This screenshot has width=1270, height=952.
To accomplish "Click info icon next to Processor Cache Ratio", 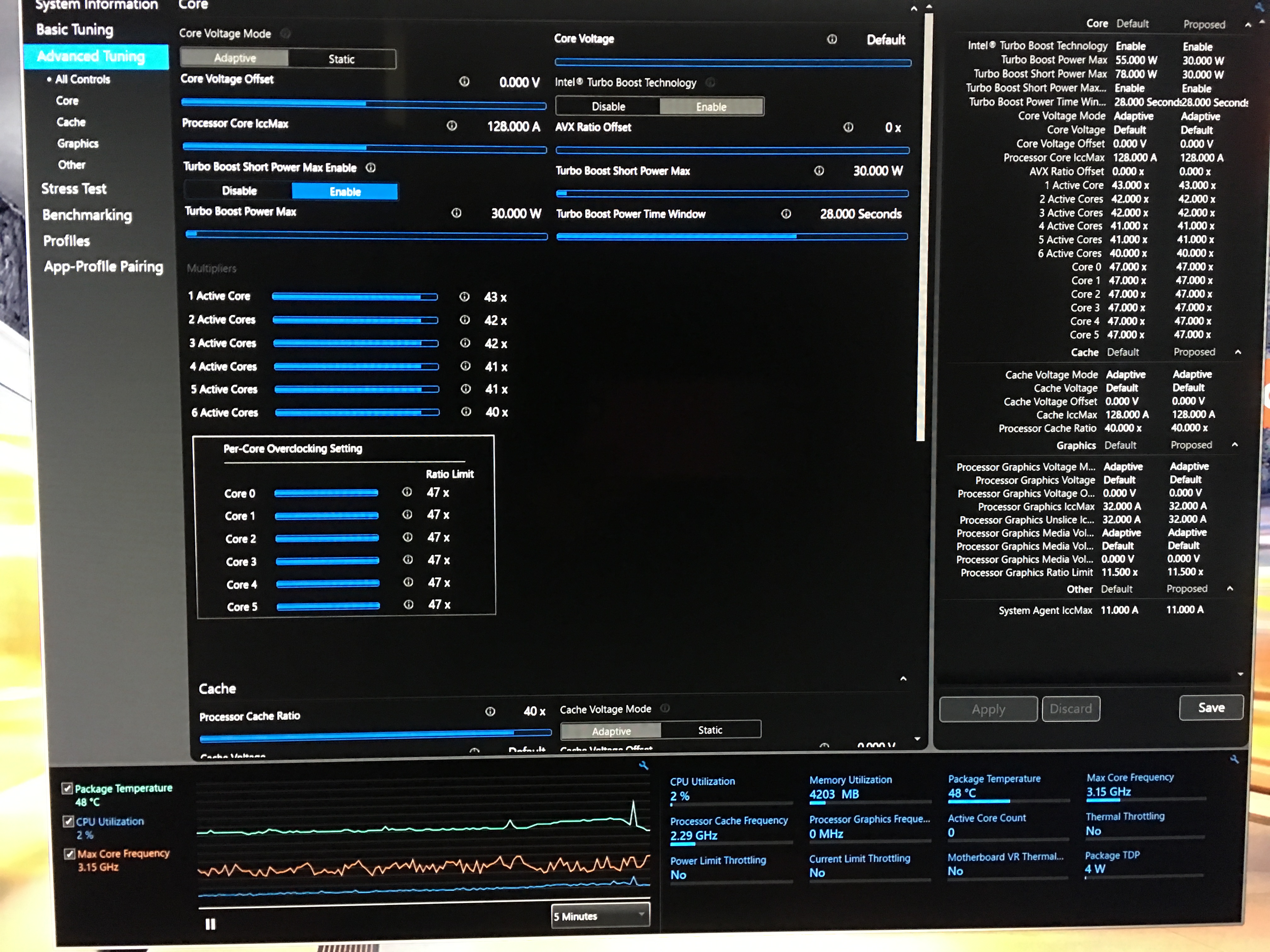I will (490, 711).
